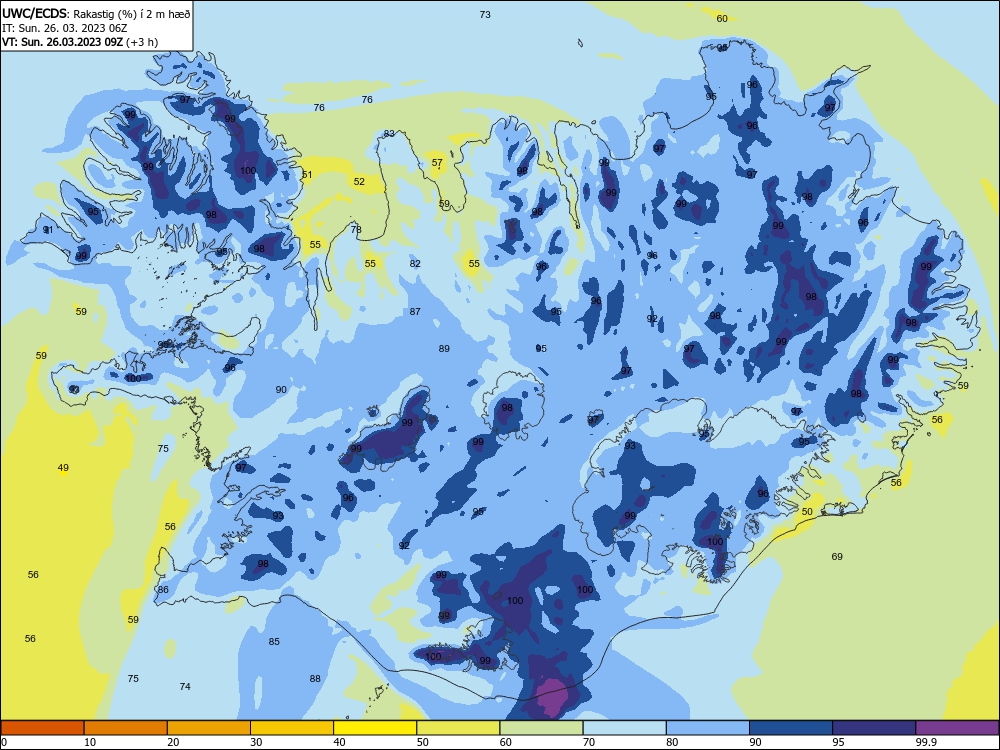
Task: Click the purple above-99.9 legend swatch
Action: click(957, 728)
